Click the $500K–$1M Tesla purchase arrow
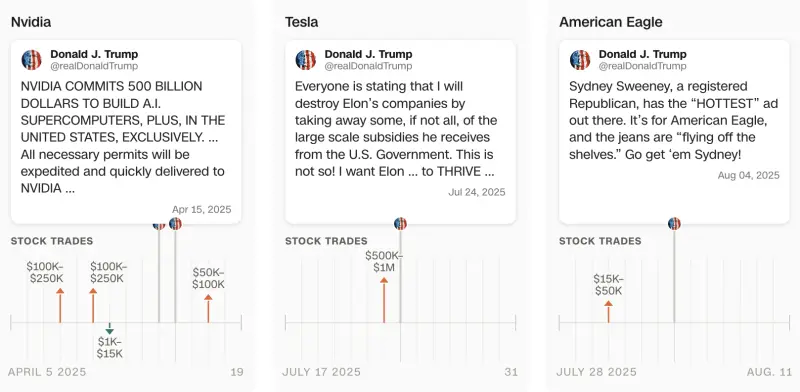800x392 pixels. [384, 300]
